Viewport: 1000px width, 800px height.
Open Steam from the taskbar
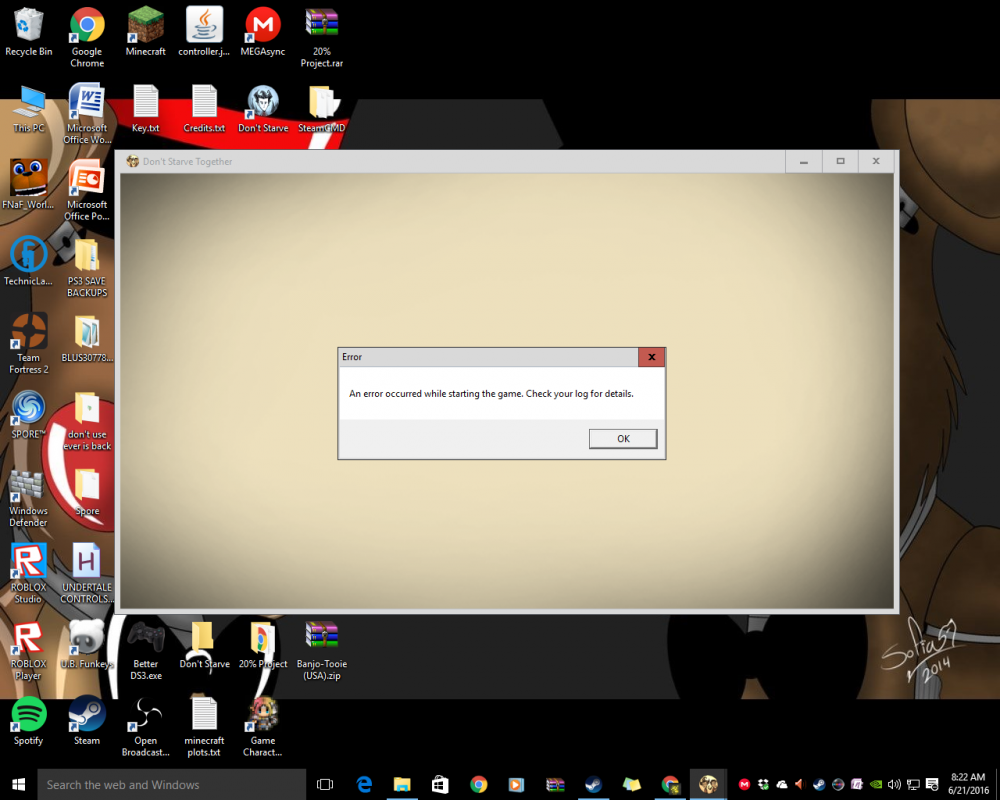[x=593, y=784]
